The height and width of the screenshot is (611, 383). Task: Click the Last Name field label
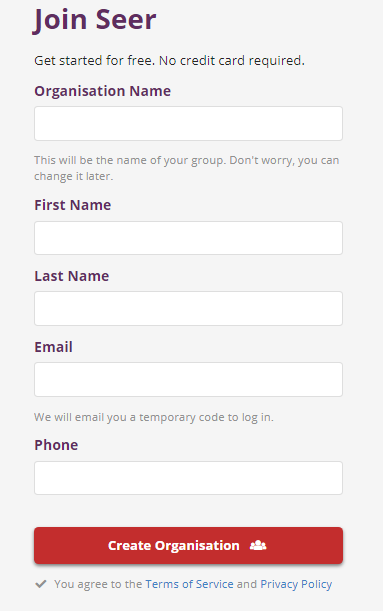pyautogui.click(x=72, y=276)
